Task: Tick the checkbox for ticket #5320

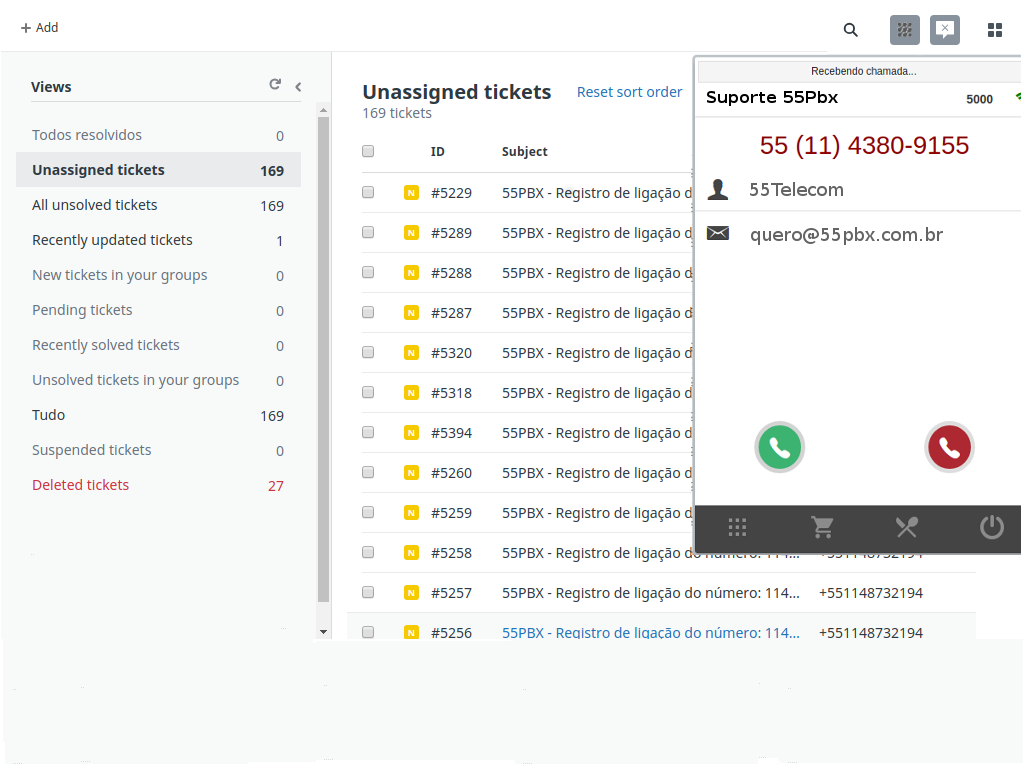Action: click(368, 352)
